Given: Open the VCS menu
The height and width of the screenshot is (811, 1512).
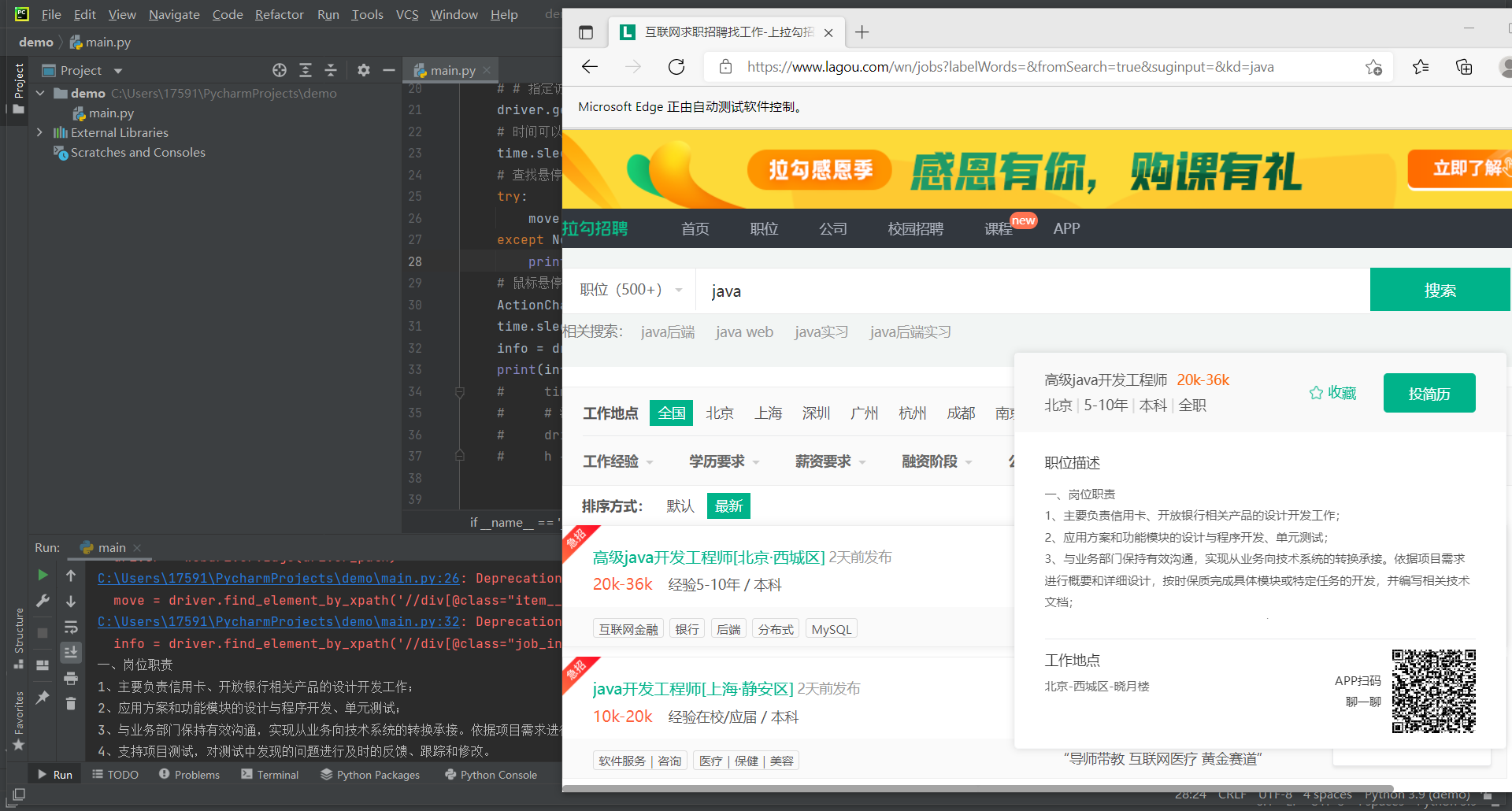Looking at the screenshot, I should [407, 14].
